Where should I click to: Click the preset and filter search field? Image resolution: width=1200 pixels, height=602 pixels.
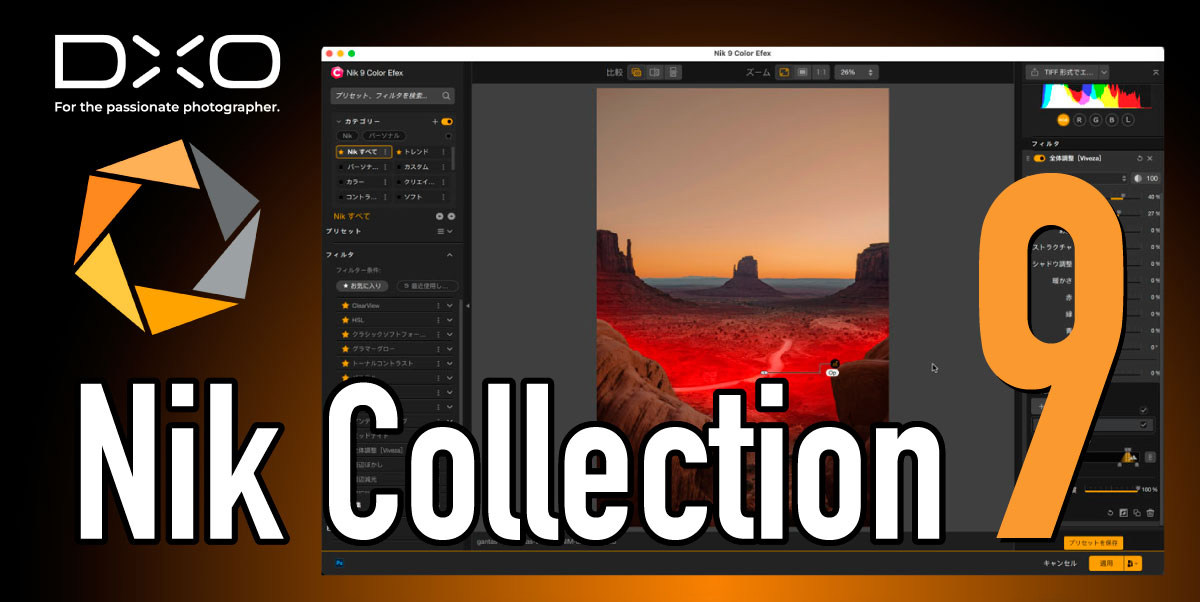[393, 96]
